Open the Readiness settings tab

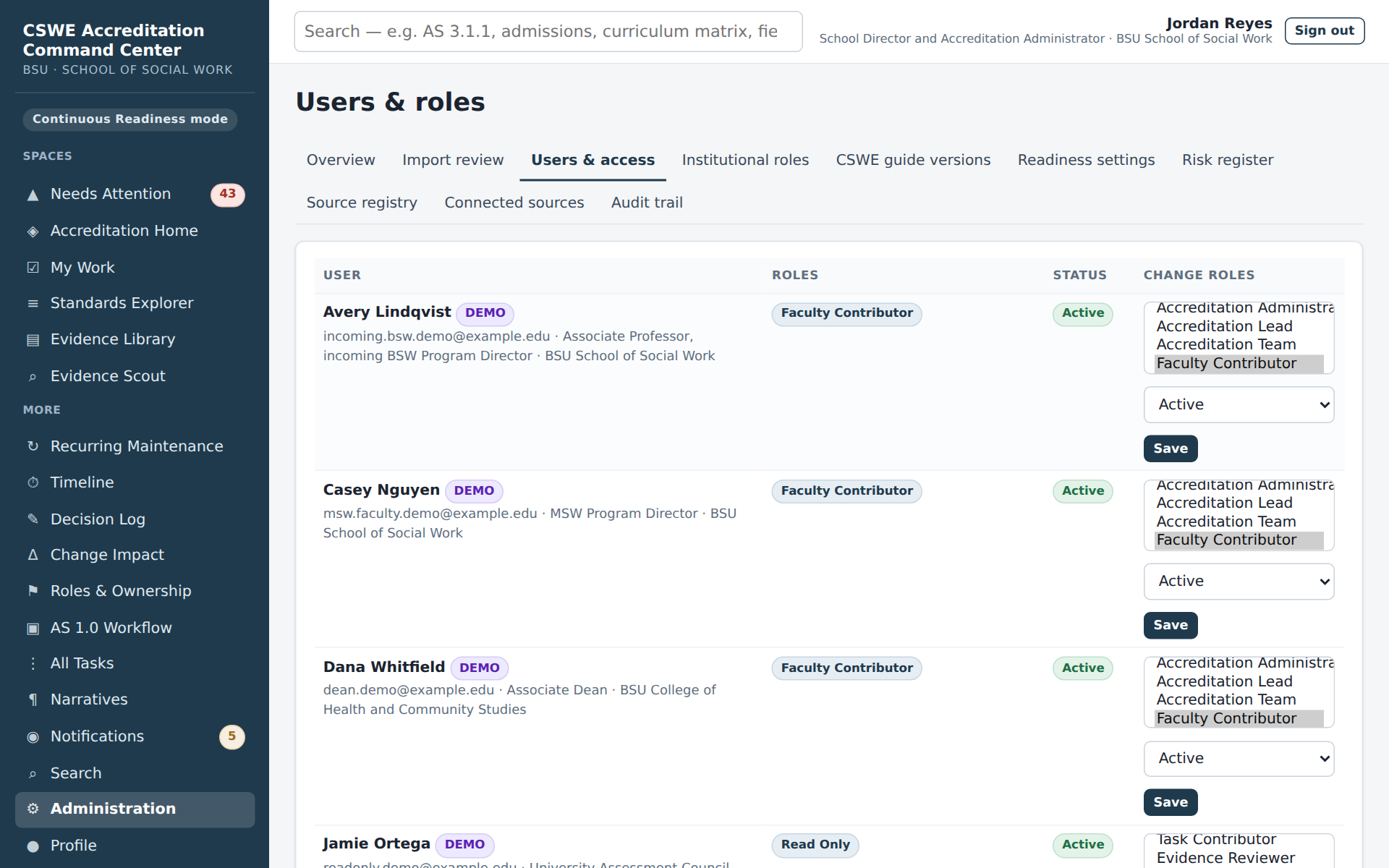(1086, 160)
